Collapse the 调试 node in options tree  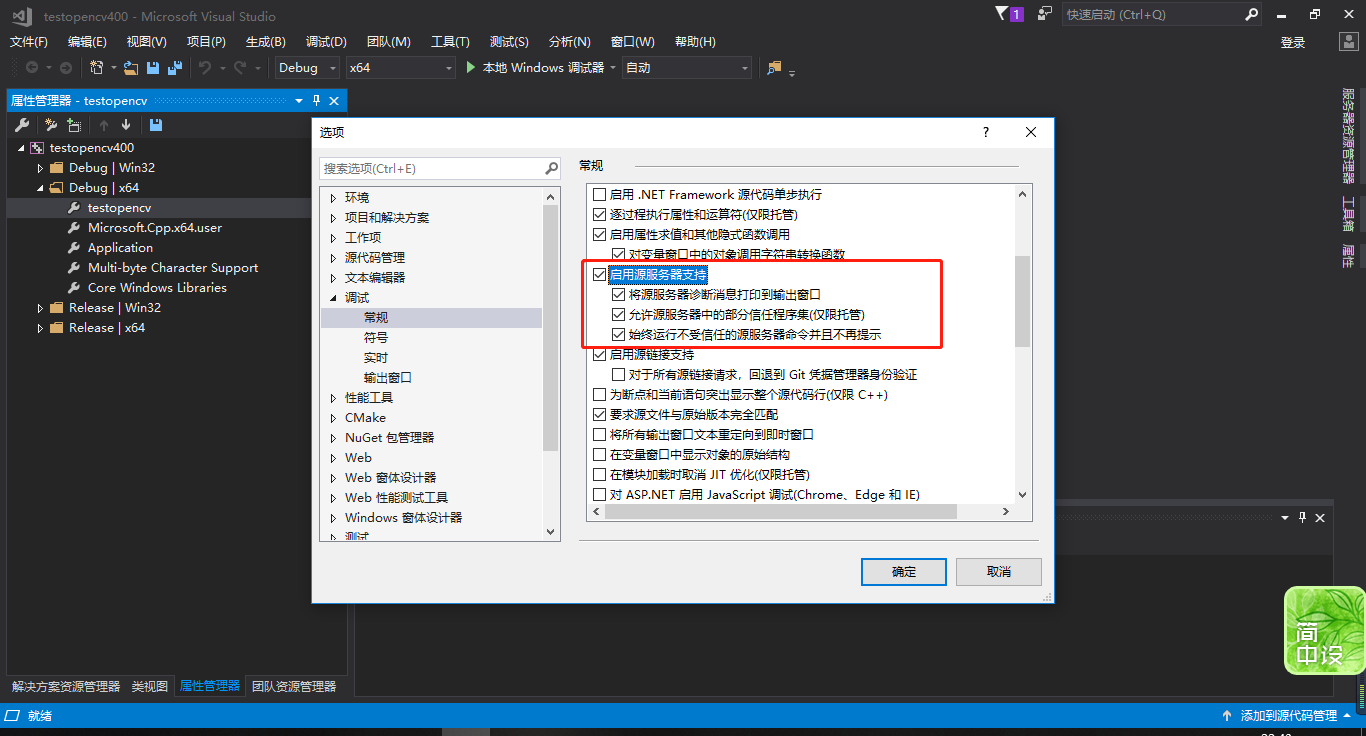(333, 298)
